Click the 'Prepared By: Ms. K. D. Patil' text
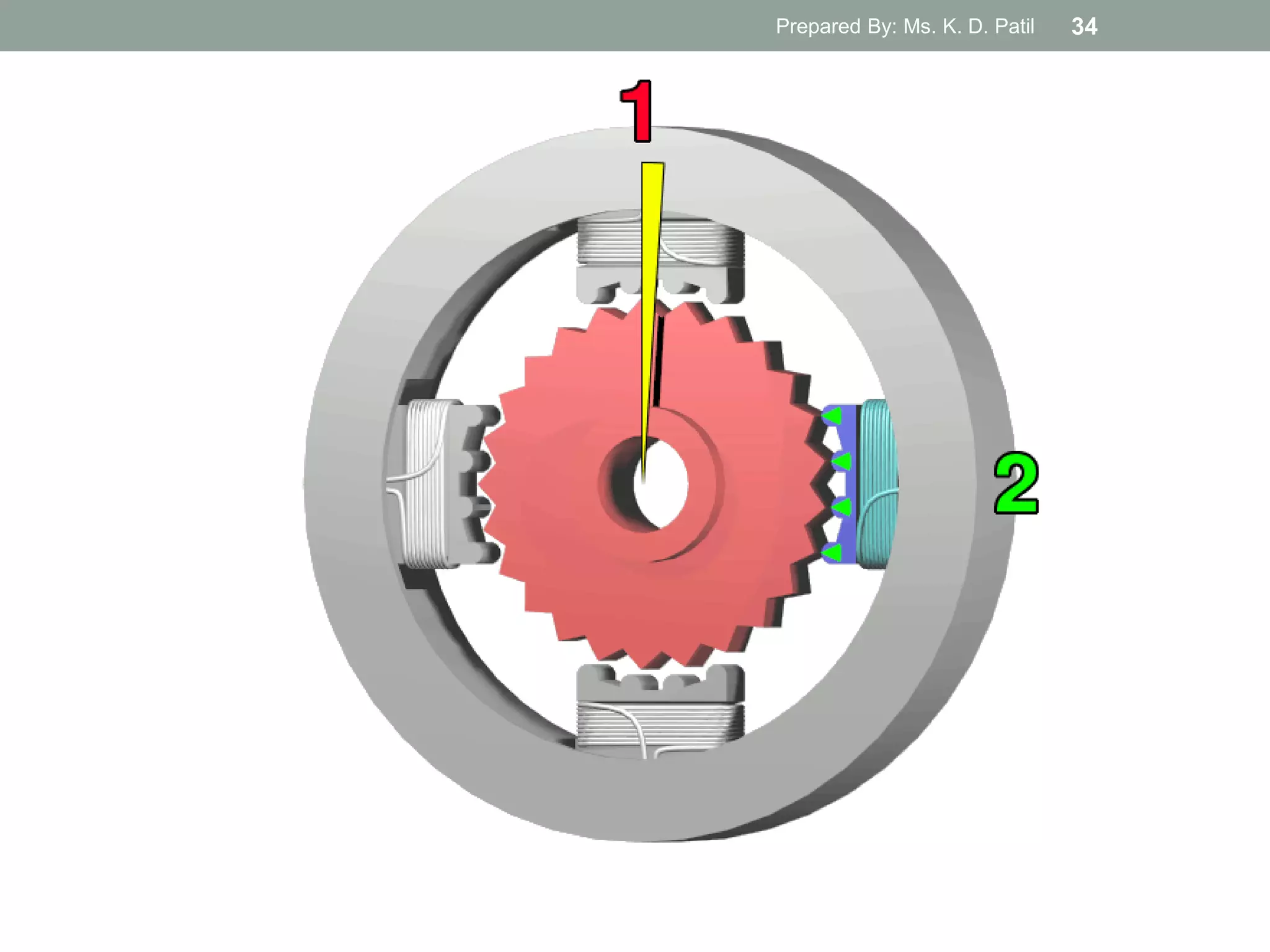 904,26
